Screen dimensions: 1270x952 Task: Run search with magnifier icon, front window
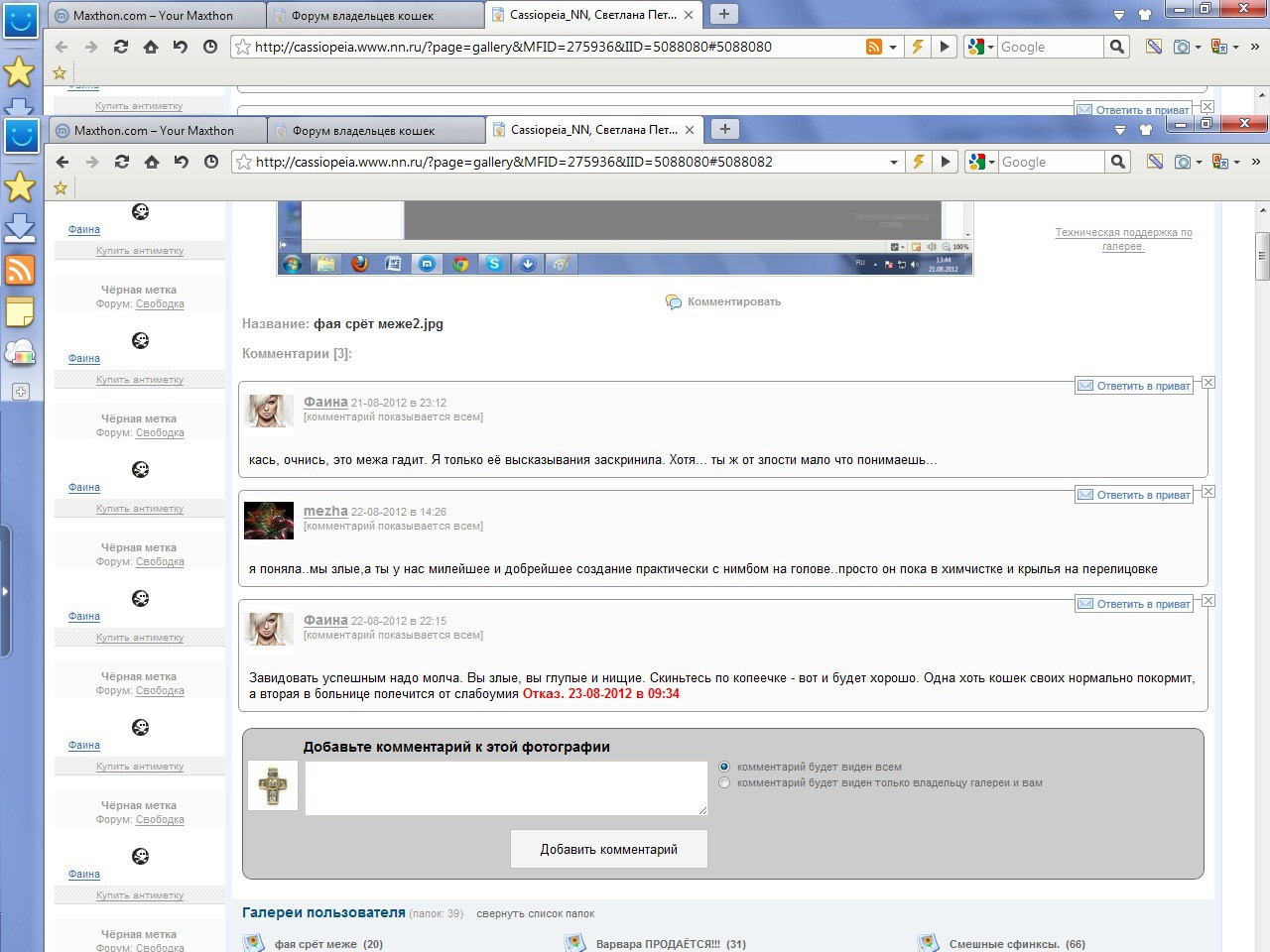click(x=1118, y=162)
